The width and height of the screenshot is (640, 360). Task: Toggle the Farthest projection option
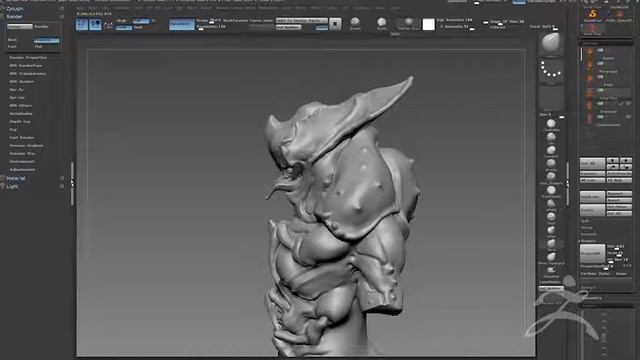click(x=588, y=274)
